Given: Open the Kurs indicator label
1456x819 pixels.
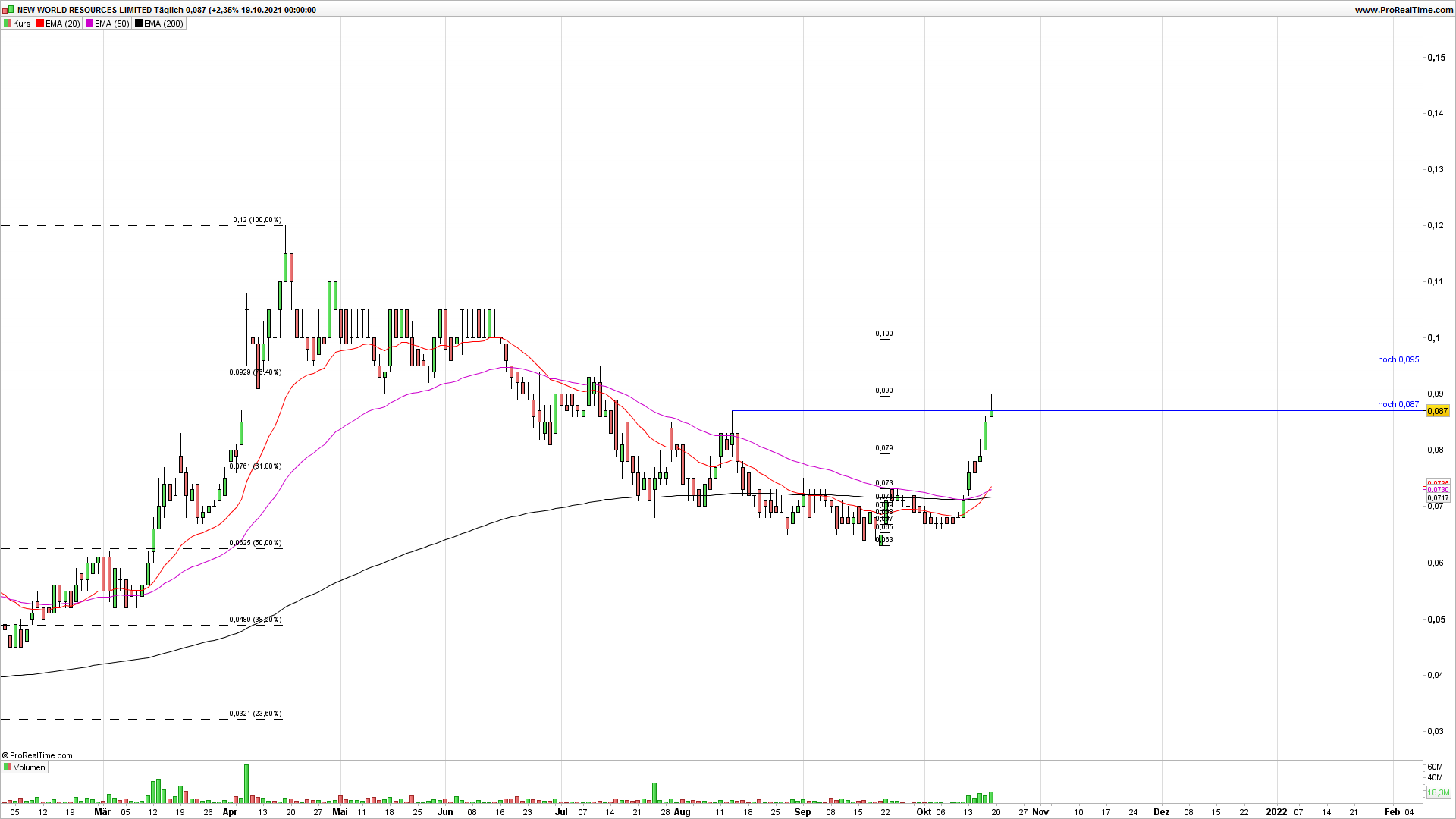Looking at the screenshot, I should click(22, 24).
